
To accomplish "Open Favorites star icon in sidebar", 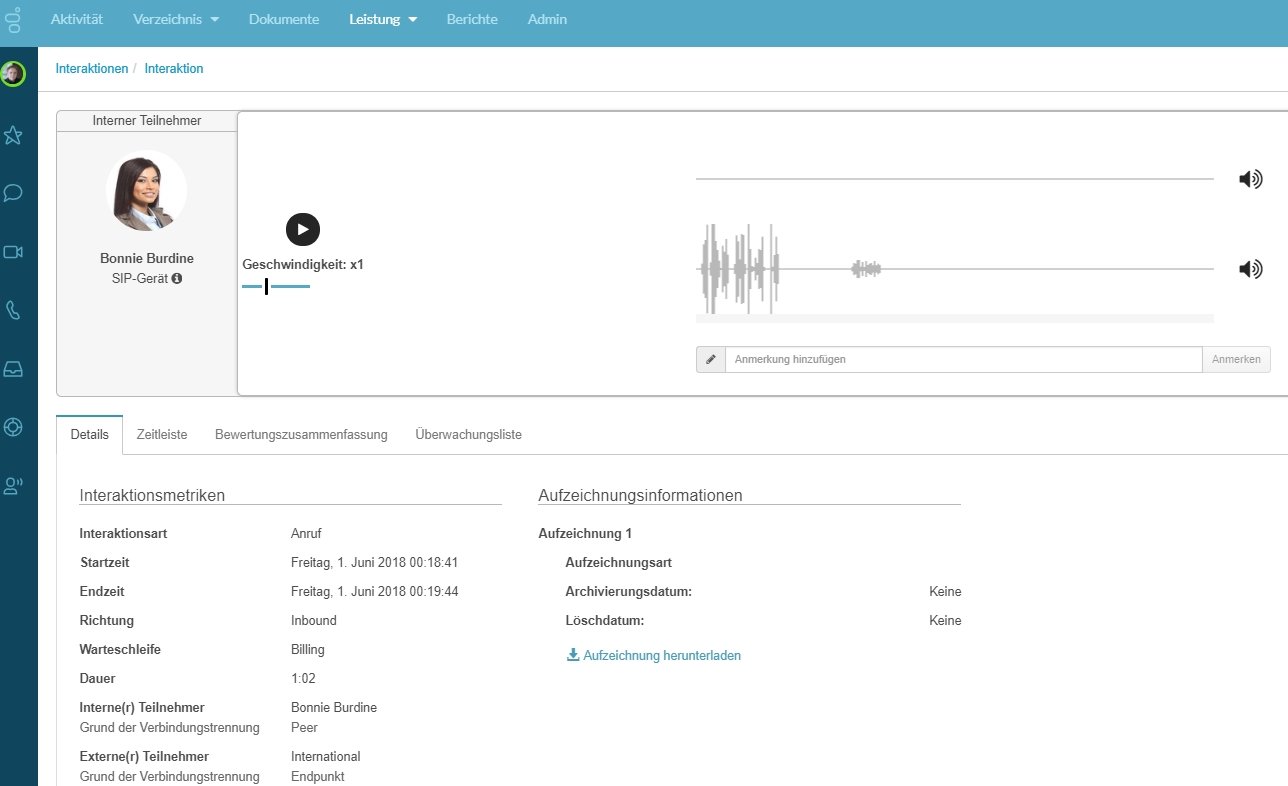I will coord(13,135).
